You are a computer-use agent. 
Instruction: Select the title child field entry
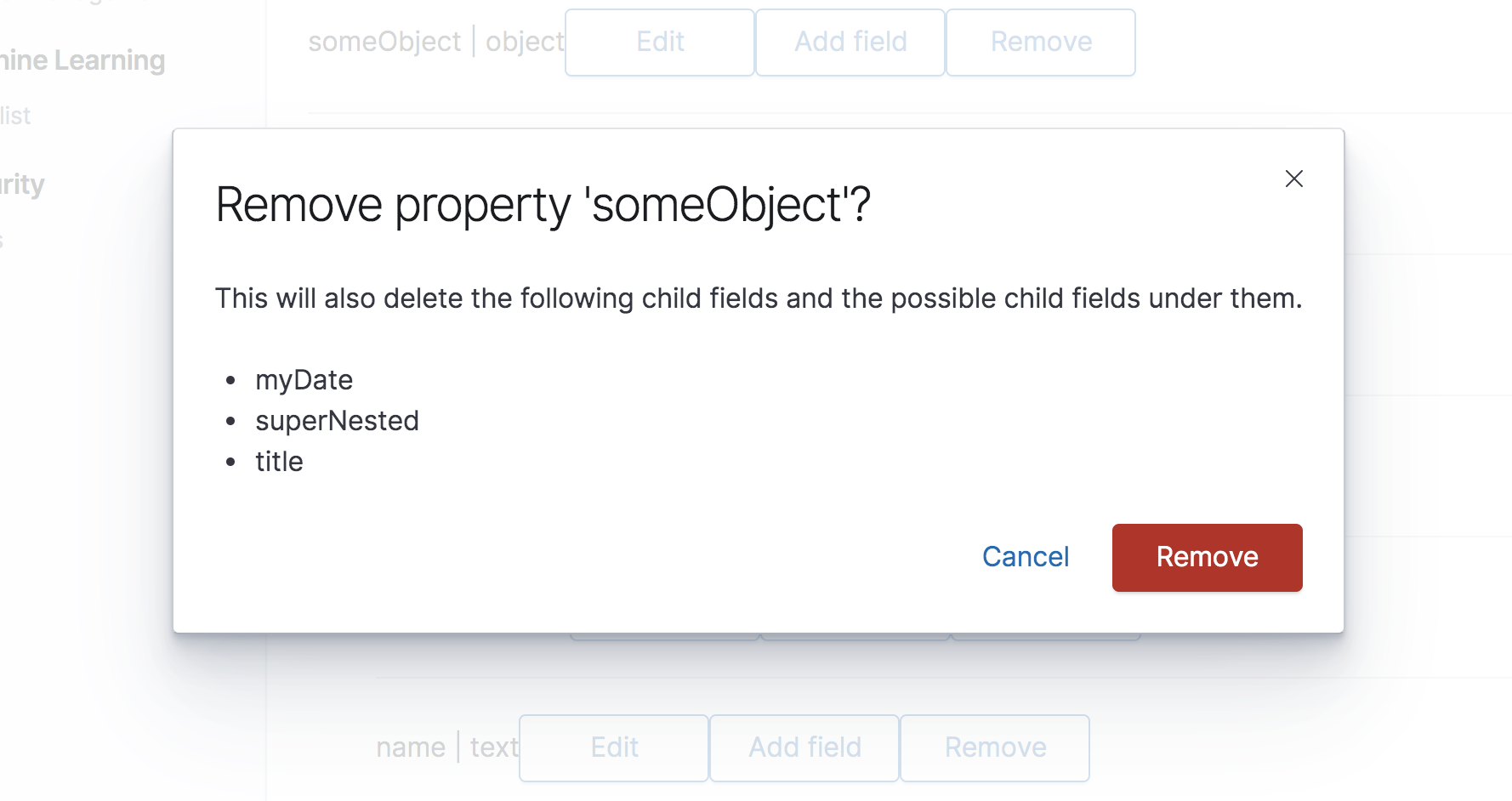click(x=279, y=462)
